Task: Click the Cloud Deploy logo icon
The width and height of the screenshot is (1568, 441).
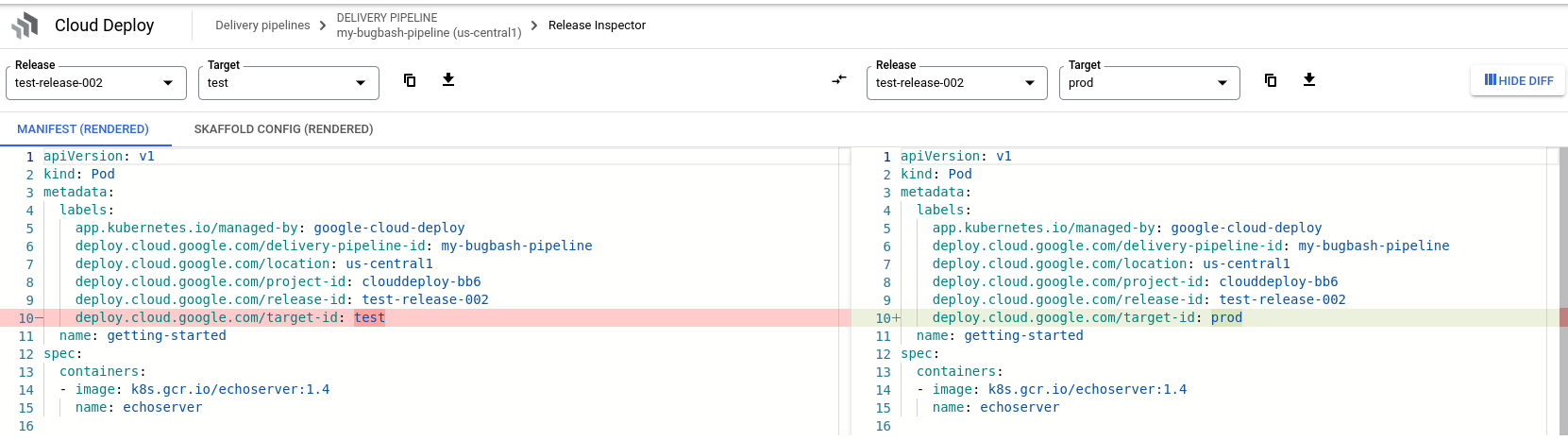Action: (x=25, y=25)
